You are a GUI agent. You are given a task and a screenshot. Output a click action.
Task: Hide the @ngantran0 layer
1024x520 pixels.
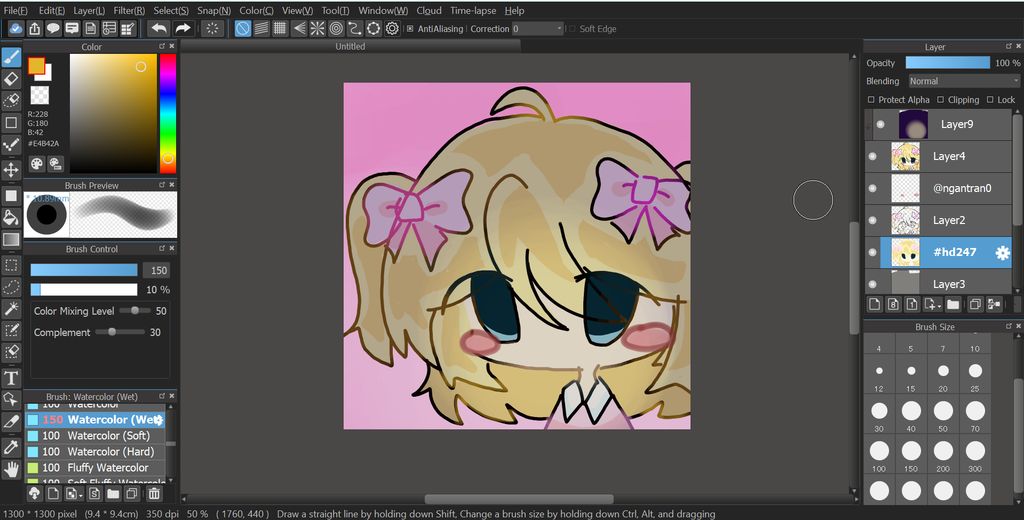click(872, 188)
